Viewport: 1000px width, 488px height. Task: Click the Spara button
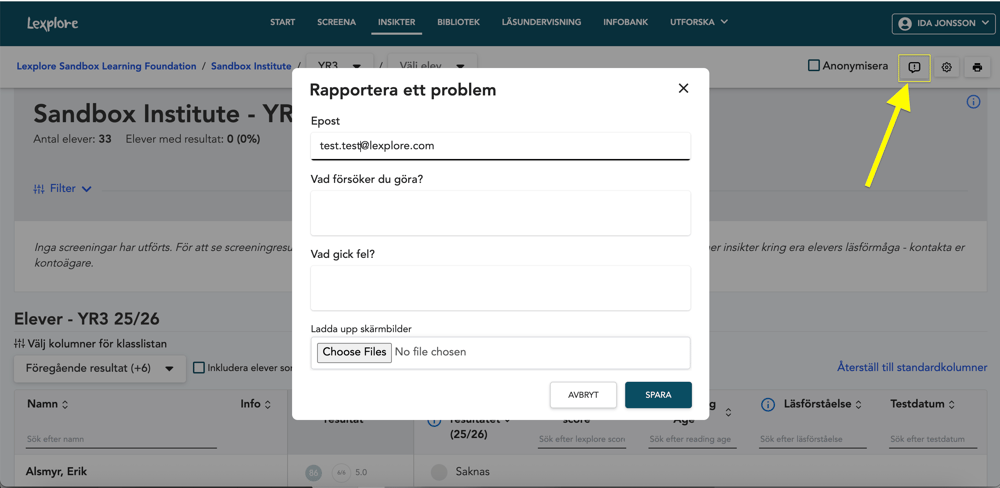[658, 395]
